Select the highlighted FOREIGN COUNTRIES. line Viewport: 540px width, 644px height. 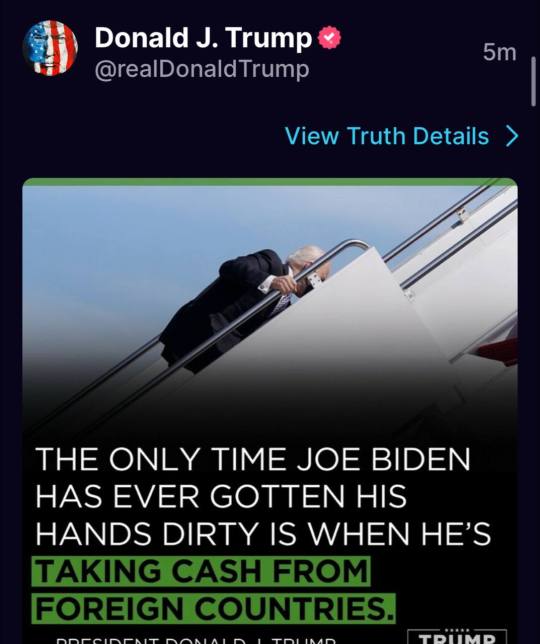214,608
